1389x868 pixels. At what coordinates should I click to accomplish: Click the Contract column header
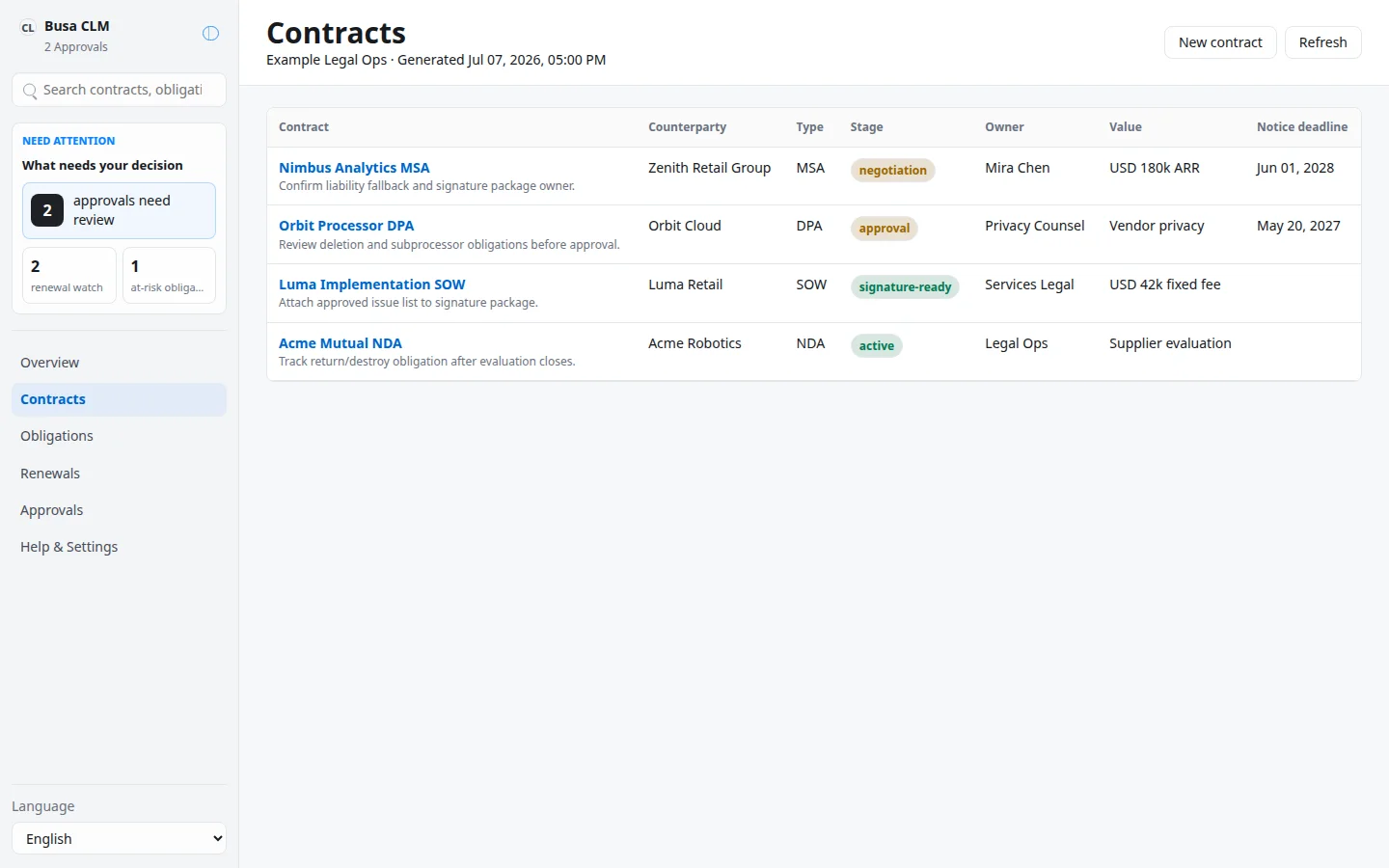coord(304,127)
